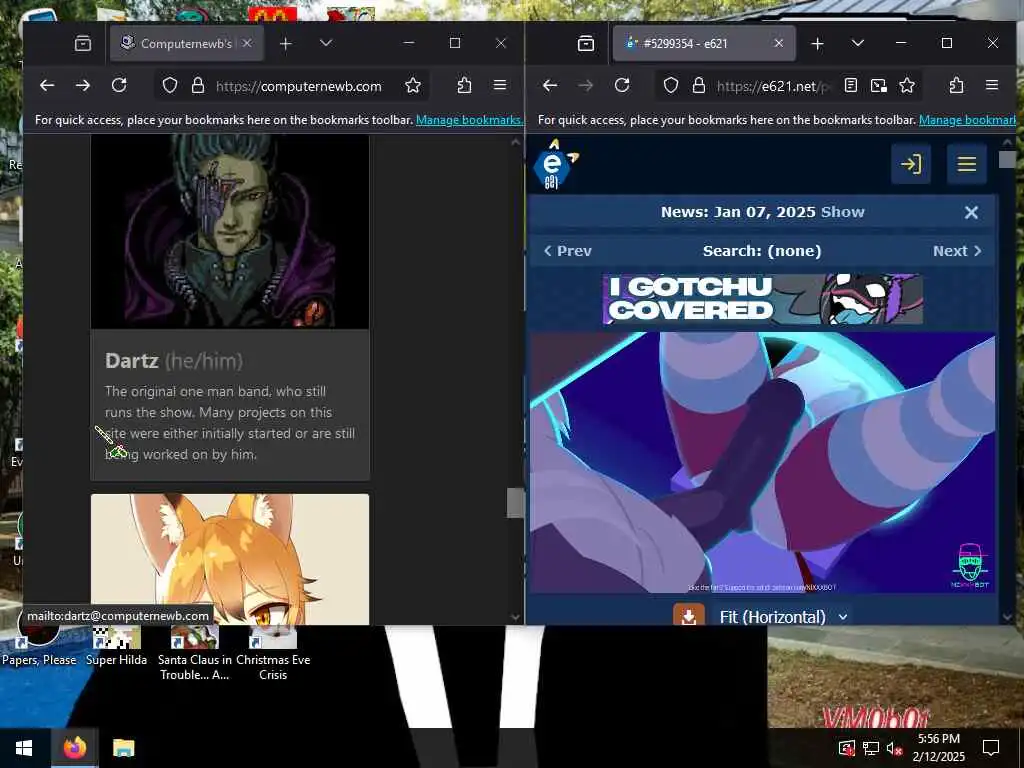The height and width of the screenshot is (768, 1024).
Task: Click the Firefox taskbar icon
Action: click(x=74, y=748)
